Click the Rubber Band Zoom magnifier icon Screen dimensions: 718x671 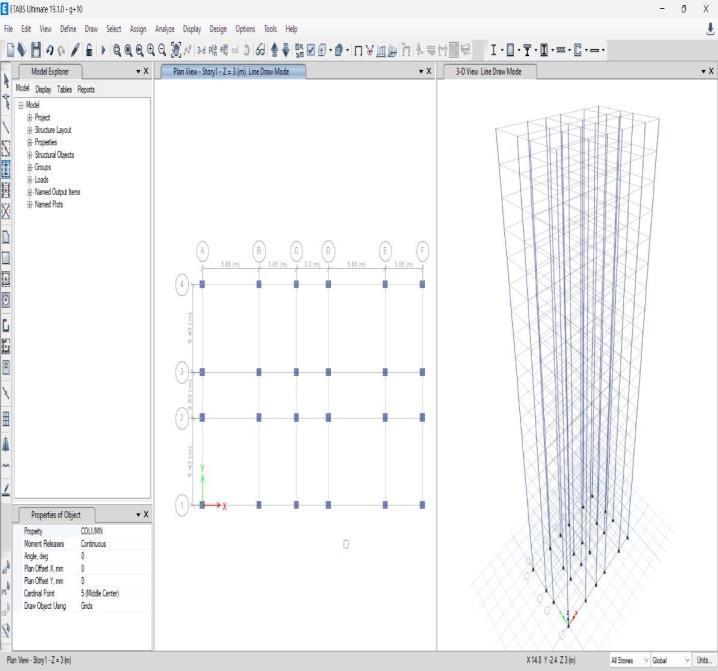tap(117, 49)
